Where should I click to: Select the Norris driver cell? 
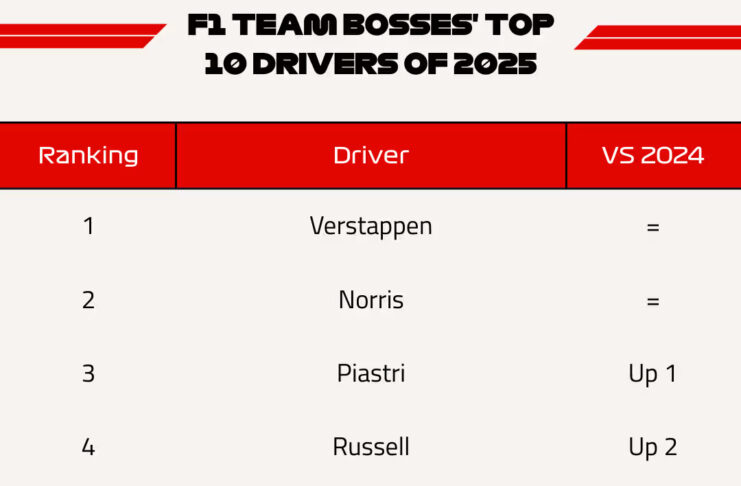pyautogui.click(x=371, y=300)
